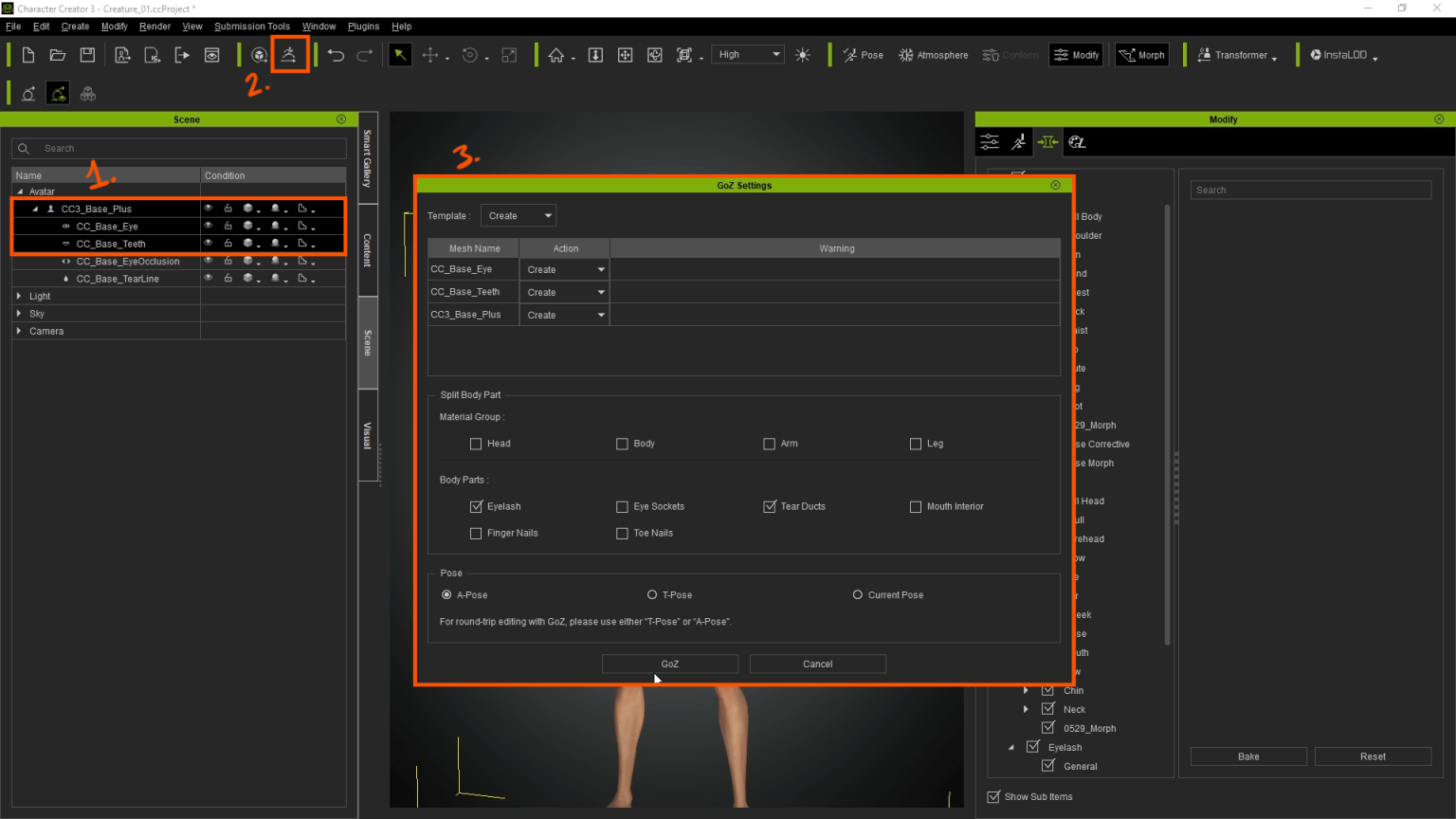This screenshot has width=1456, height=819.
Task: Uncheck the Tear Ducts checkbox
Action: 770,506
